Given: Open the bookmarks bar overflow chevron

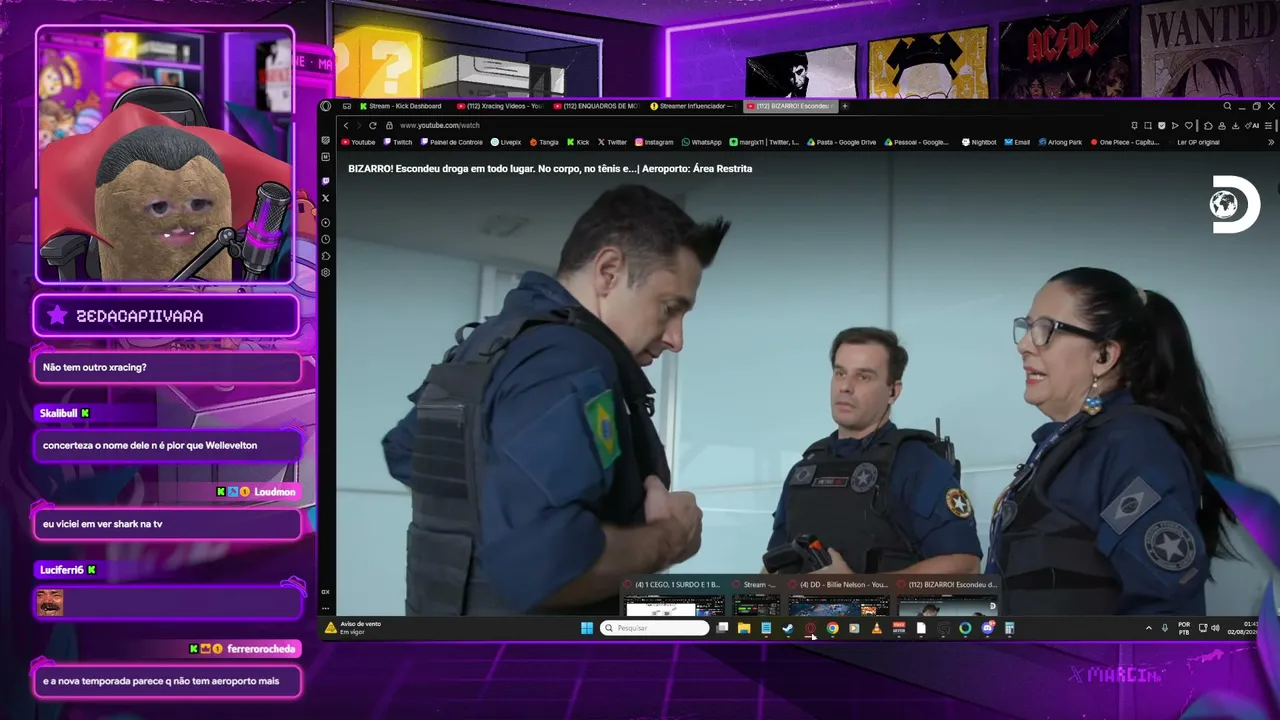Looking at the screenshot, I should click(x=1271, y=142).
